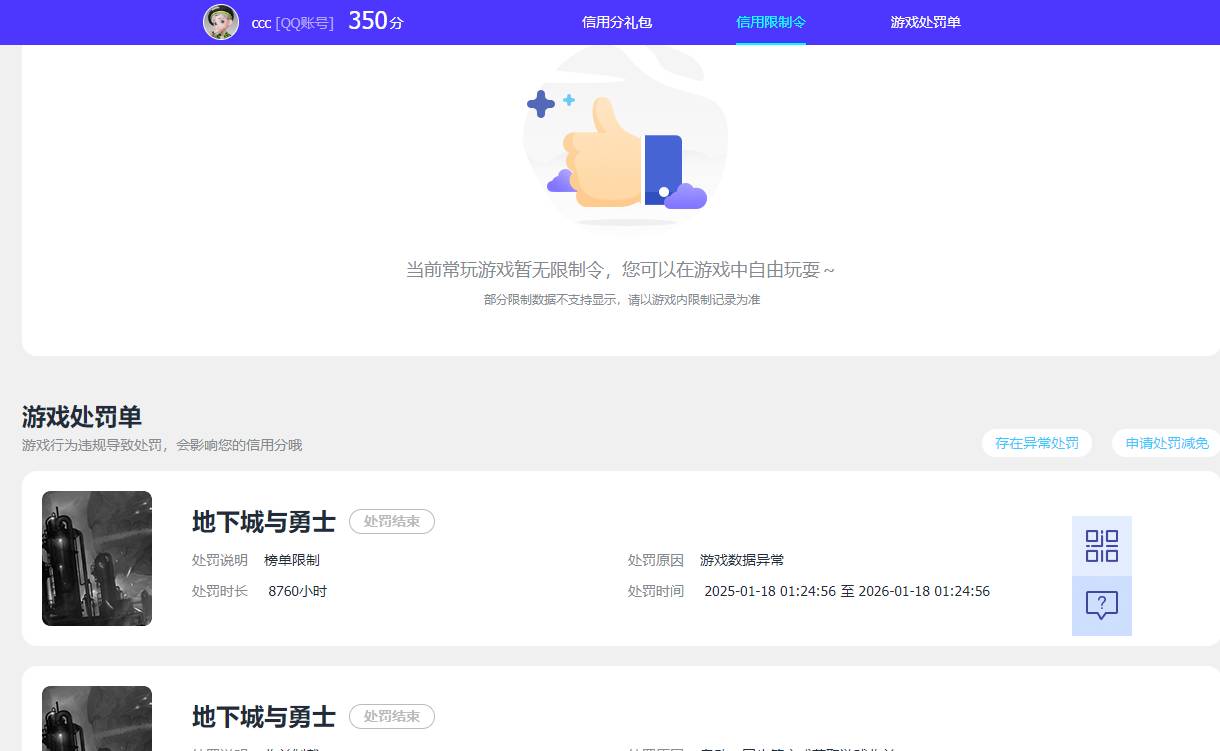This screenshot has width=1220, height=751.
Task: Open the 信用分礼包 section
Action: click(616, 22)
